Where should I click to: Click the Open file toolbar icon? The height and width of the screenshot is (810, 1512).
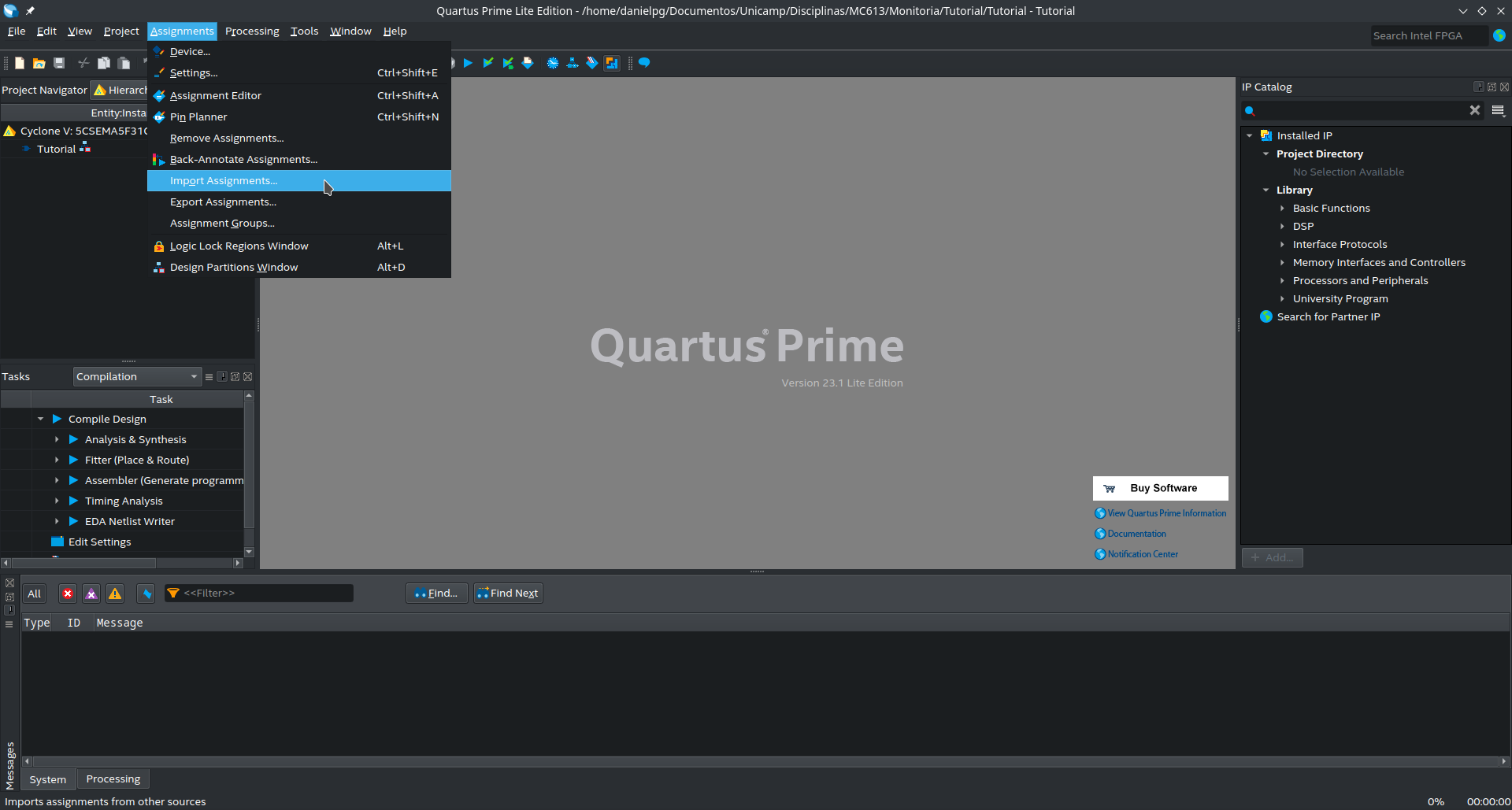[39, 63]
